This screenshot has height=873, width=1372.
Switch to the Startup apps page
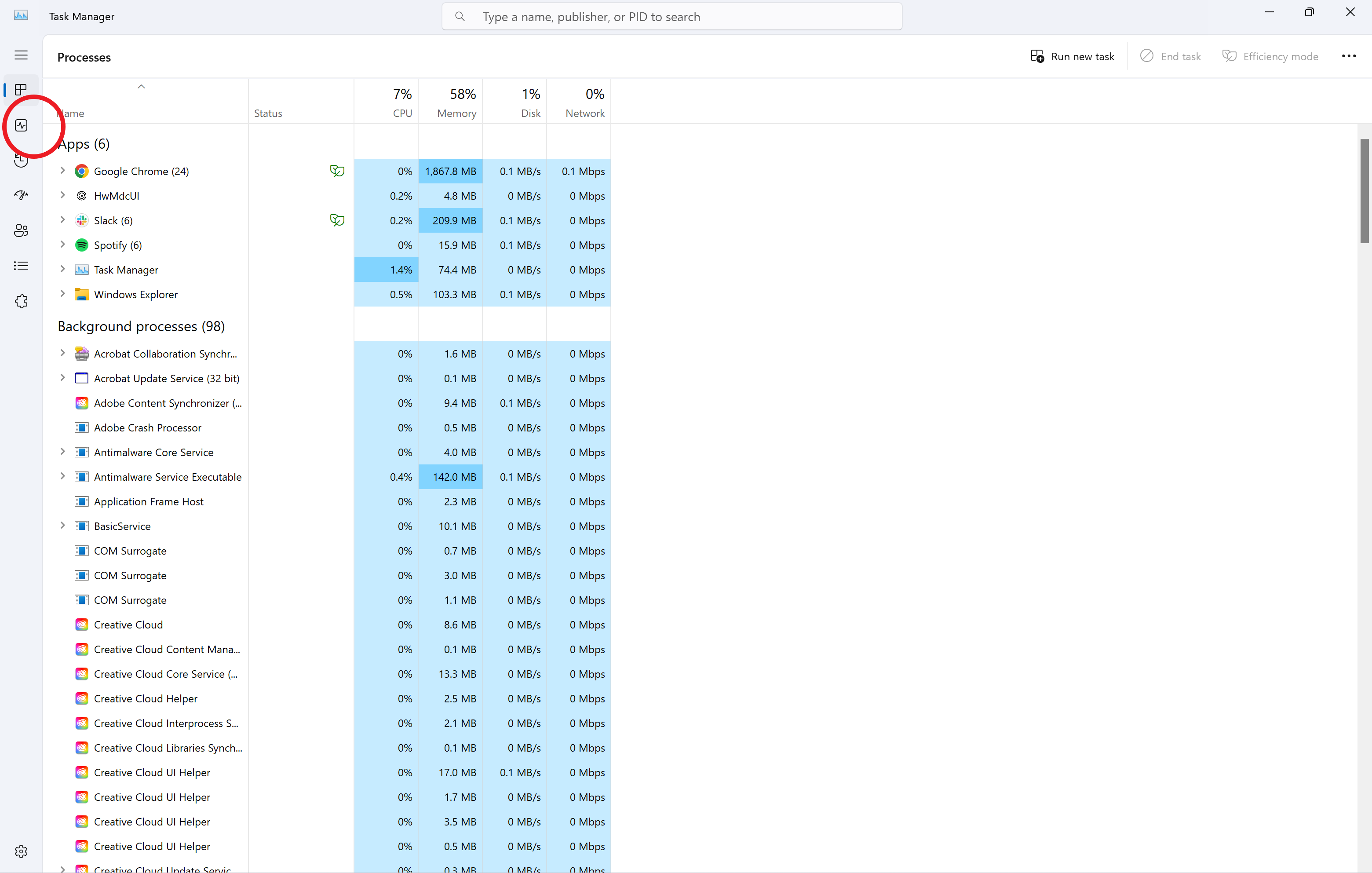pos(21,195)
